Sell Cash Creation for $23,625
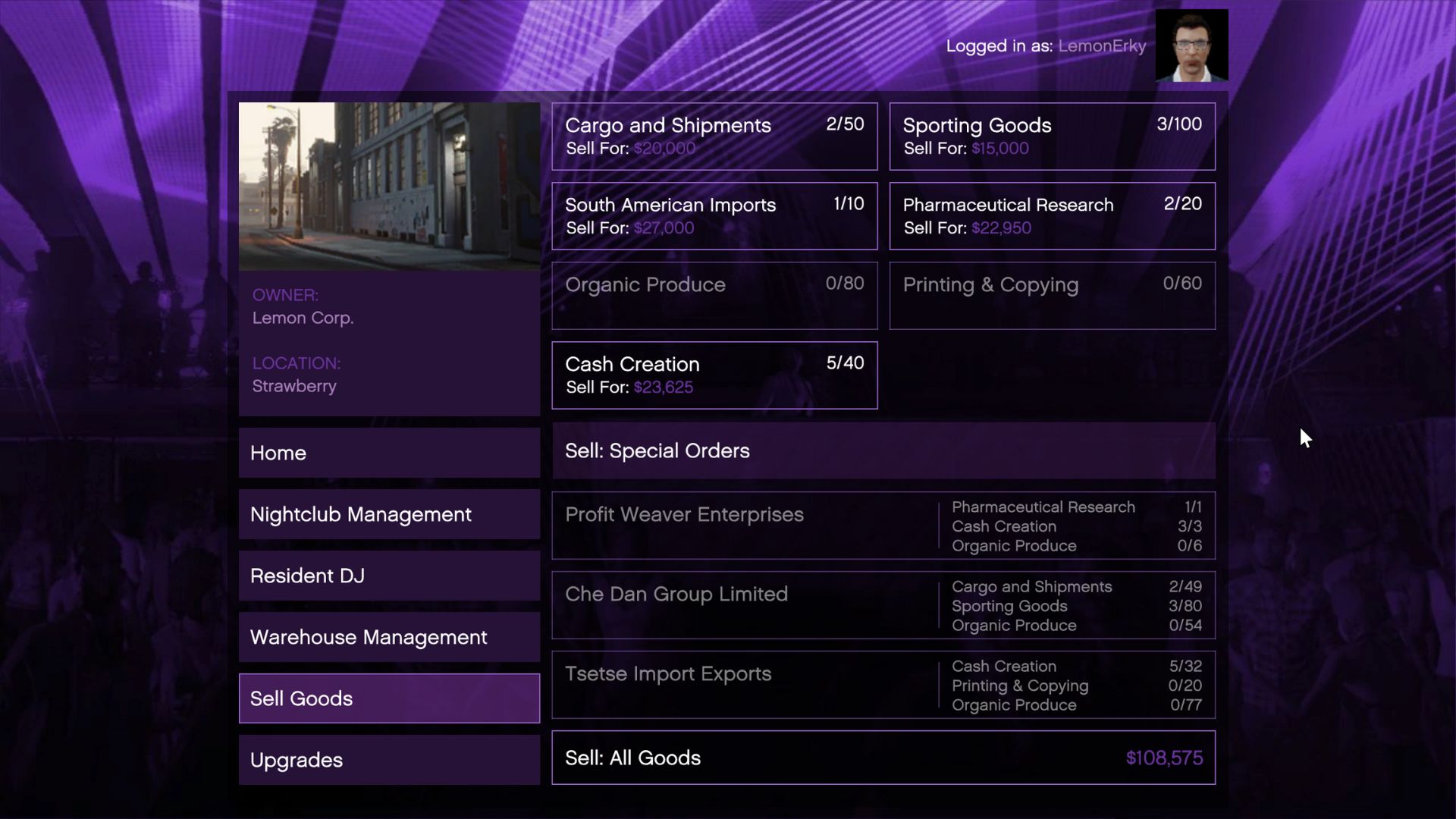Image resolution: width=1456 pixels, height=819 pixels. pyautogui.click(x=714, y=375)
